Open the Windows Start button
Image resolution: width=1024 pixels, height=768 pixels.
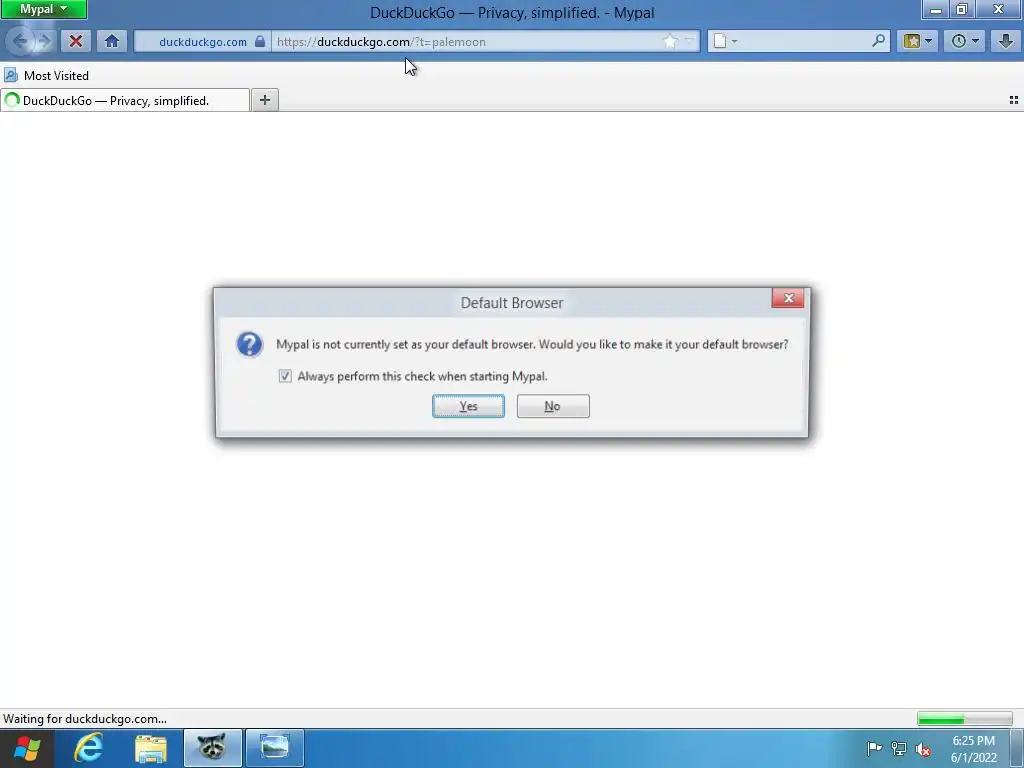26,748
